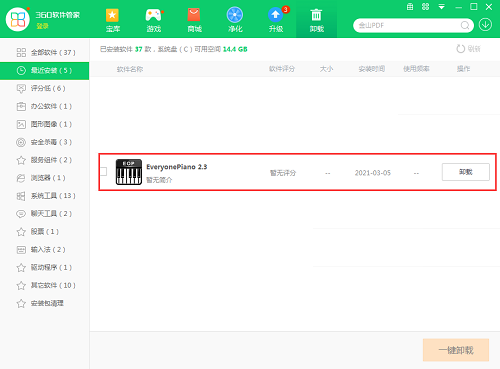Open the 净化 purify icon

(x=235, y=15)
